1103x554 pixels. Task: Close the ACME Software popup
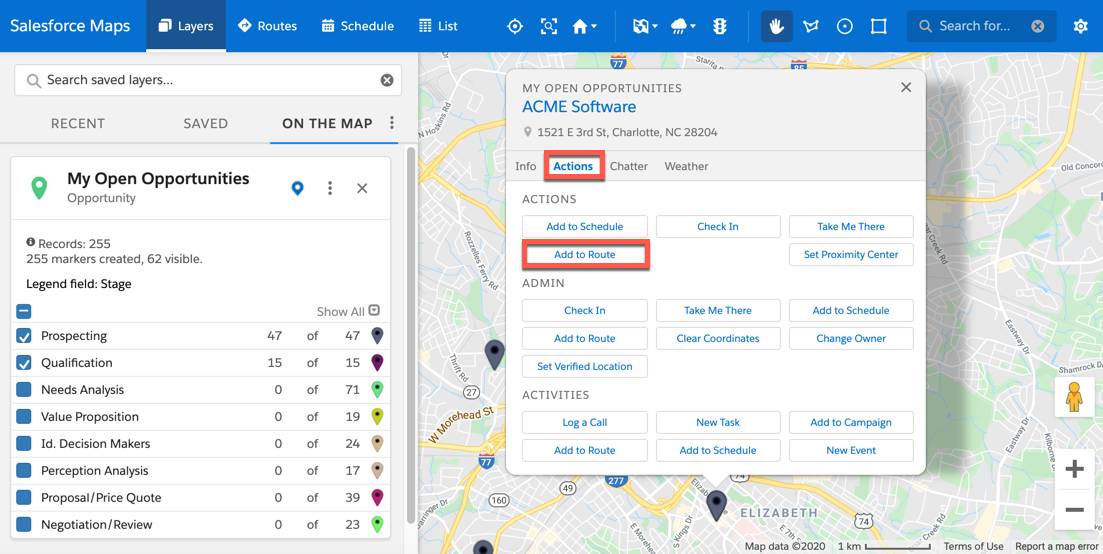(906, 87)
